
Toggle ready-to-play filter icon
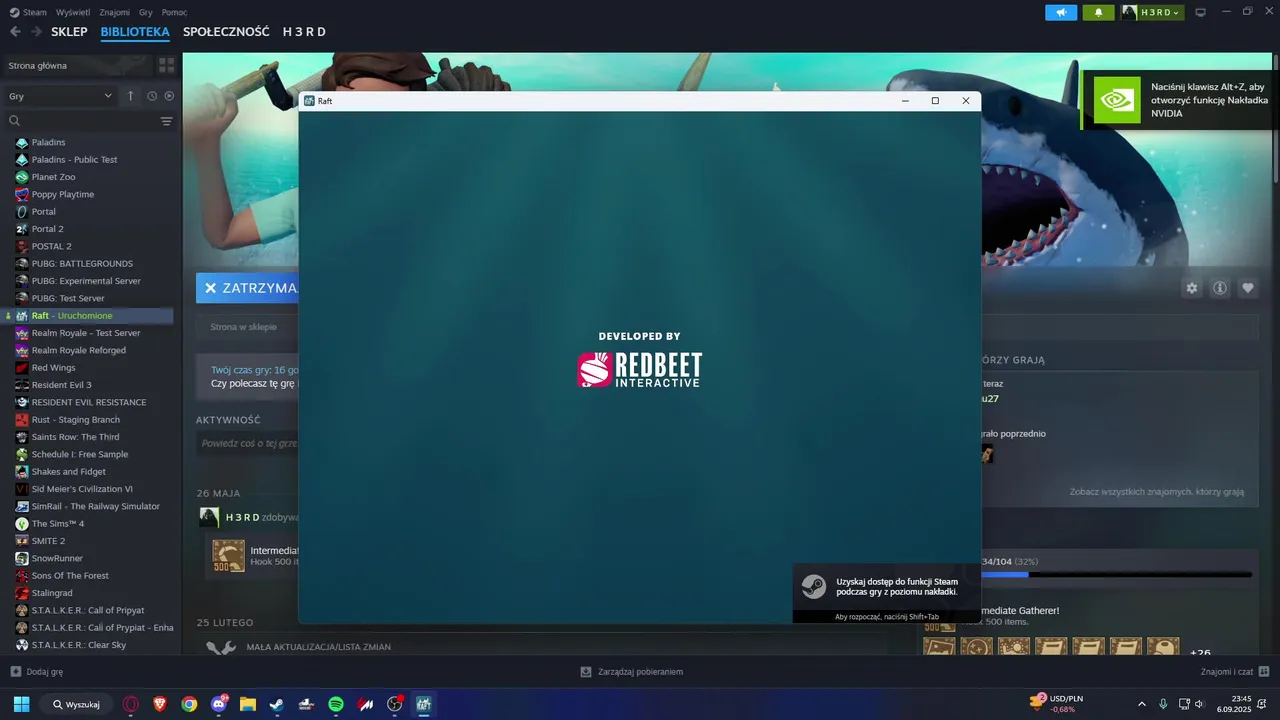click(169, 96)
